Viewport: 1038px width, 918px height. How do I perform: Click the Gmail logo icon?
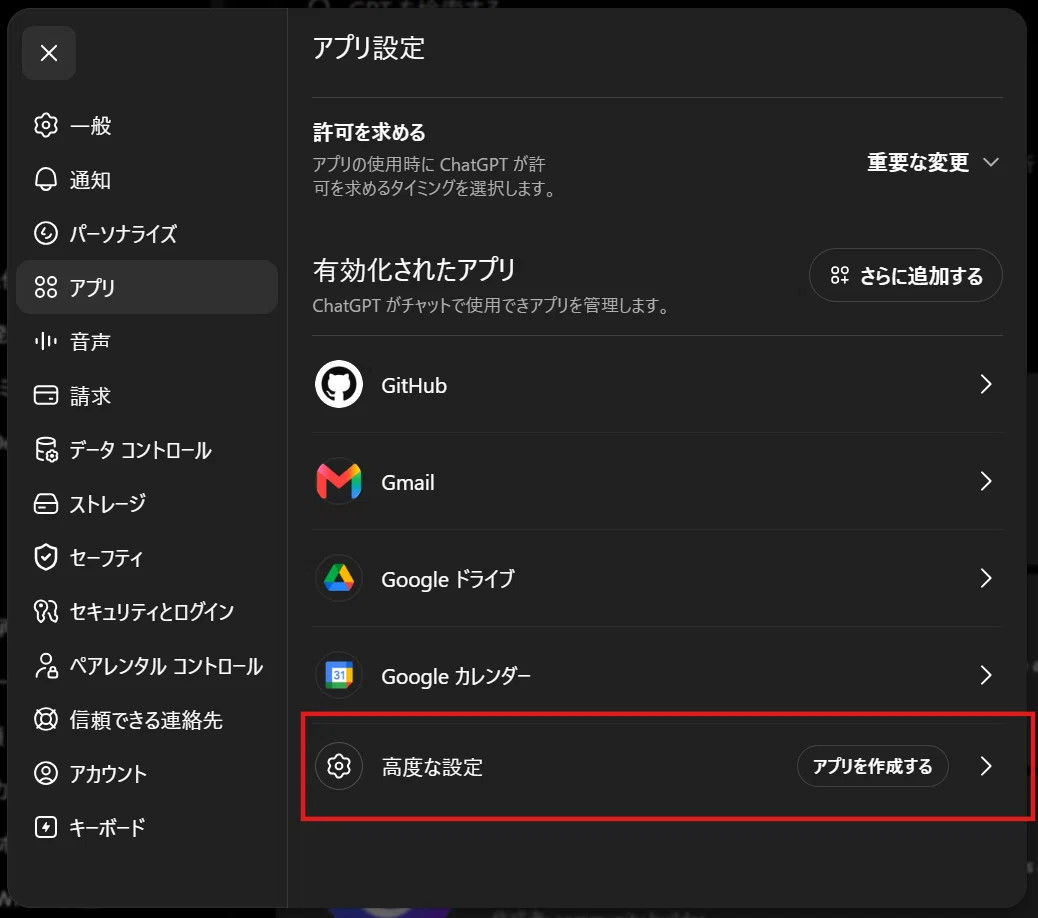(339, 481)
